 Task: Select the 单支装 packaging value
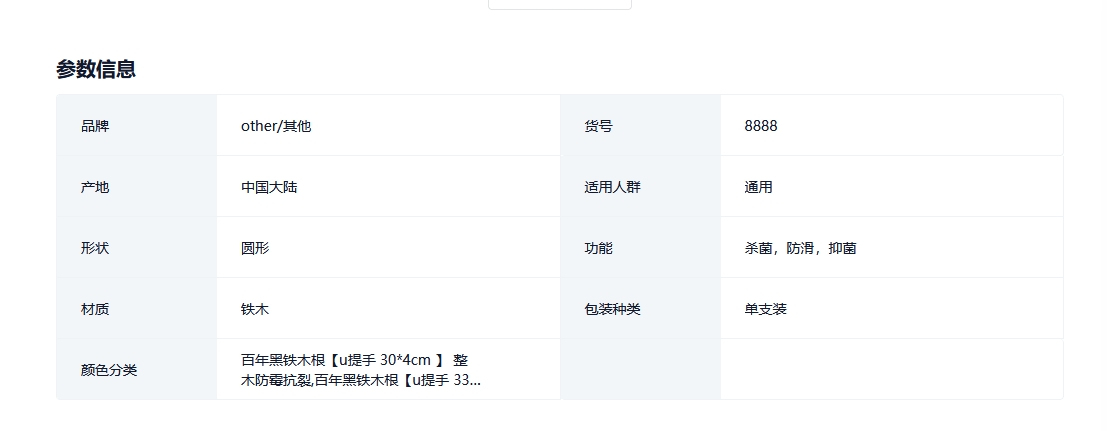pyautogui.click(x=765, y=309)
